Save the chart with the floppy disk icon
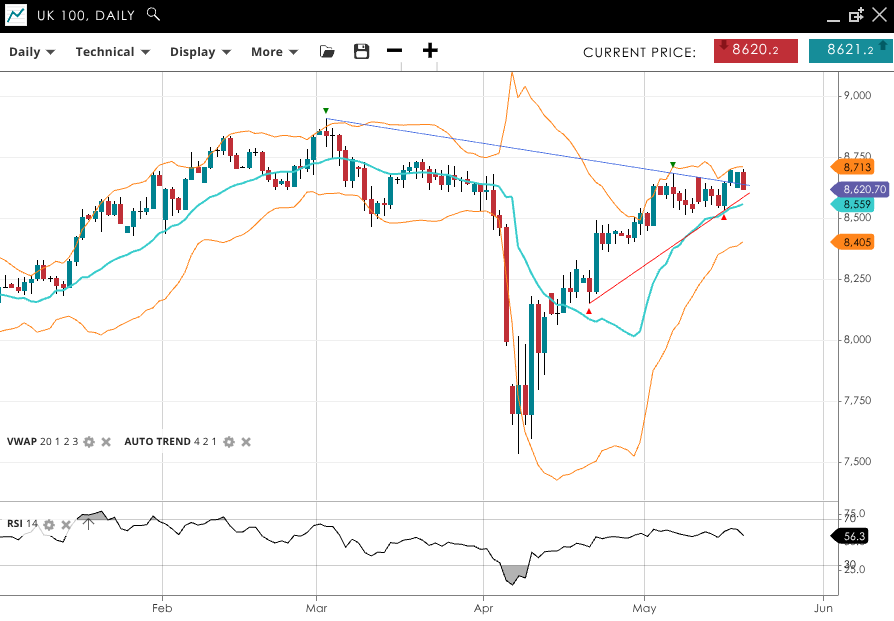Image resolution: width=894 pixels, height=621 pixels. (361, 51)
